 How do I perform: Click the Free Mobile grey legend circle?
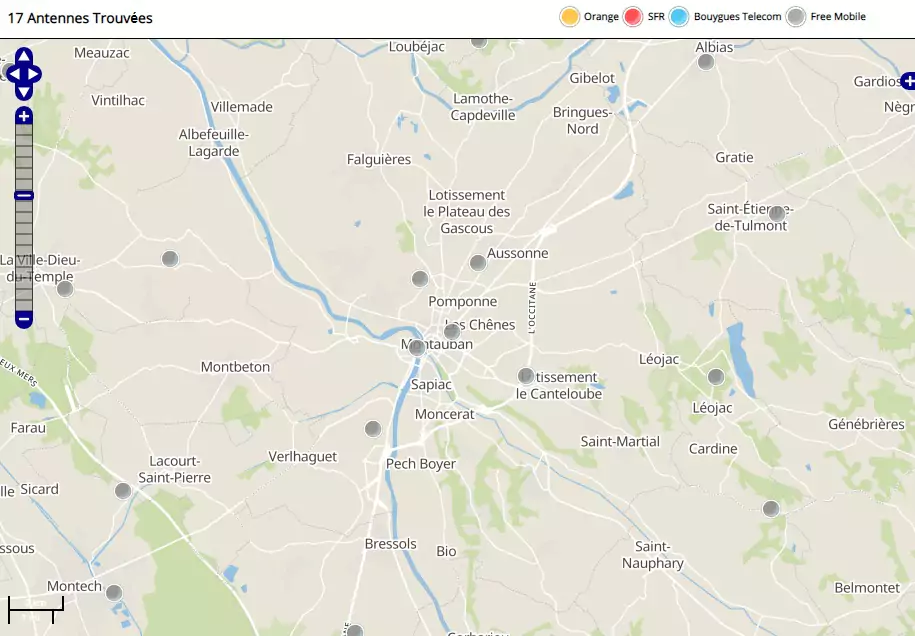tap(796, 17)
